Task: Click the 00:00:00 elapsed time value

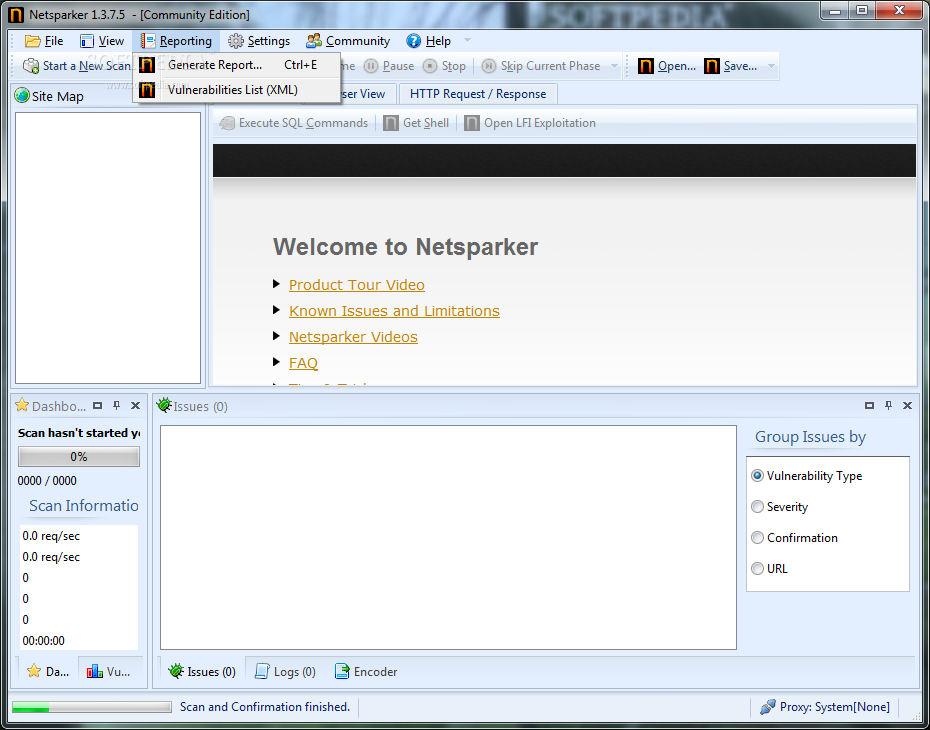Action: click(43, 640)
